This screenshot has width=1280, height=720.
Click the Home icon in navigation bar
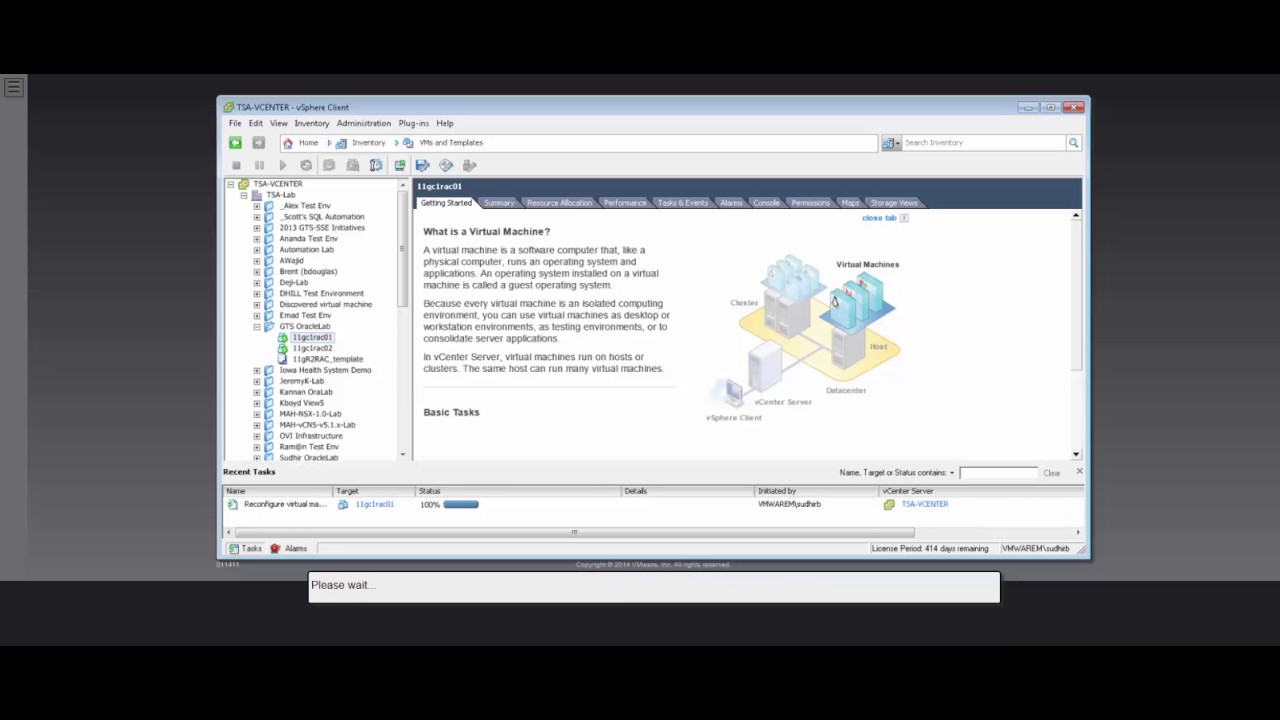(288, 143)
